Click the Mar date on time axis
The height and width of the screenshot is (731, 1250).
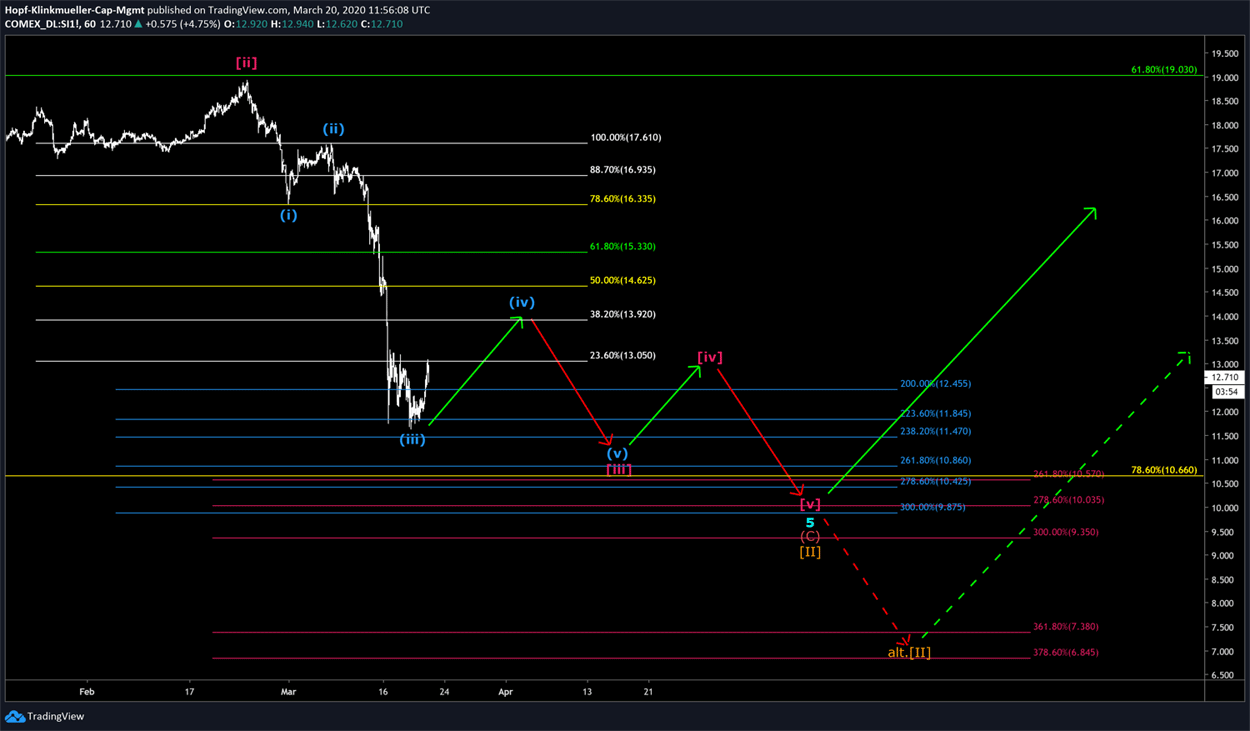288,691
